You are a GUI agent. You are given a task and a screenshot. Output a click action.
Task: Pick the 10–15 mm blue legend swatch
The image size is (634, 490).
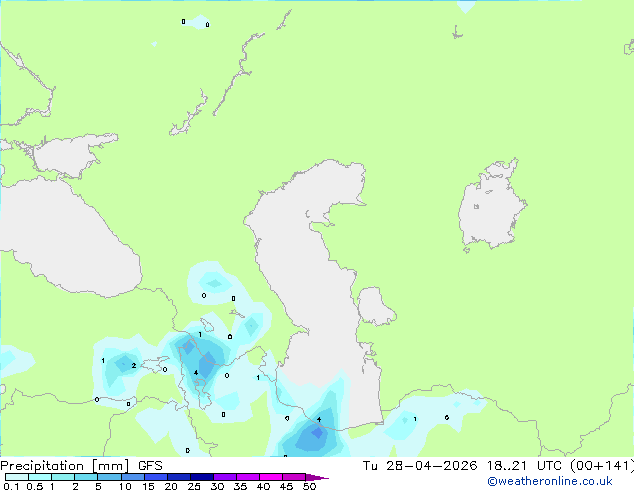pyautogui.click(x=132, y=477)
